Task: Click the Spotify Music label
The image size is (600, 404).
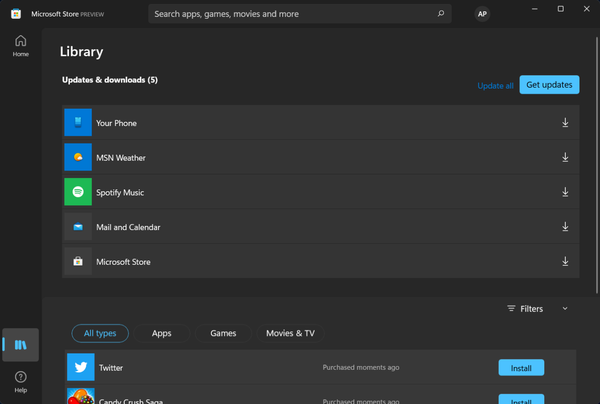Action: click(x=120, y=192)
